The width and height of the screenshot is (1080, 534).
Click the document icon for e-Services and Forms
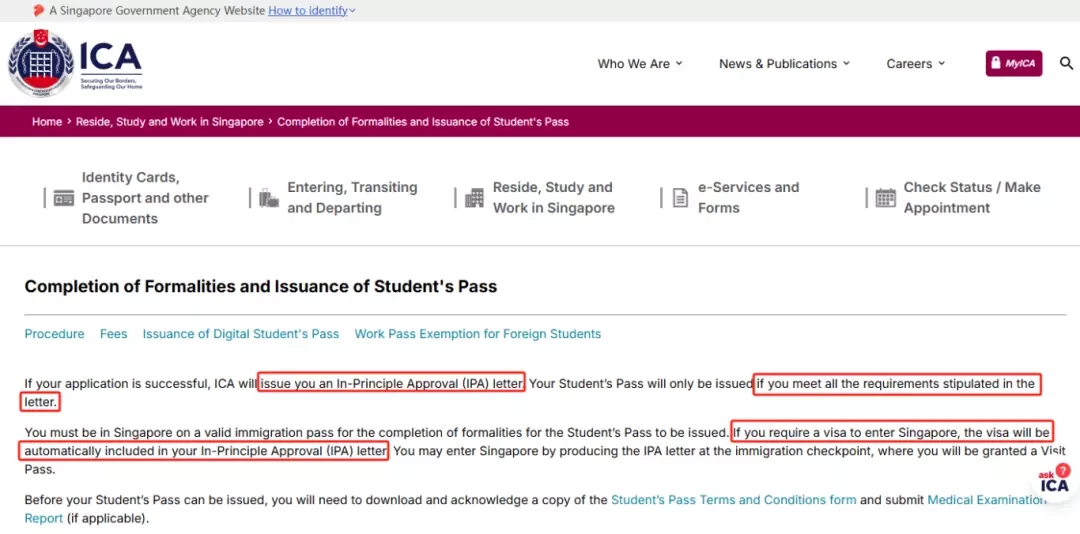click(680, 198)
